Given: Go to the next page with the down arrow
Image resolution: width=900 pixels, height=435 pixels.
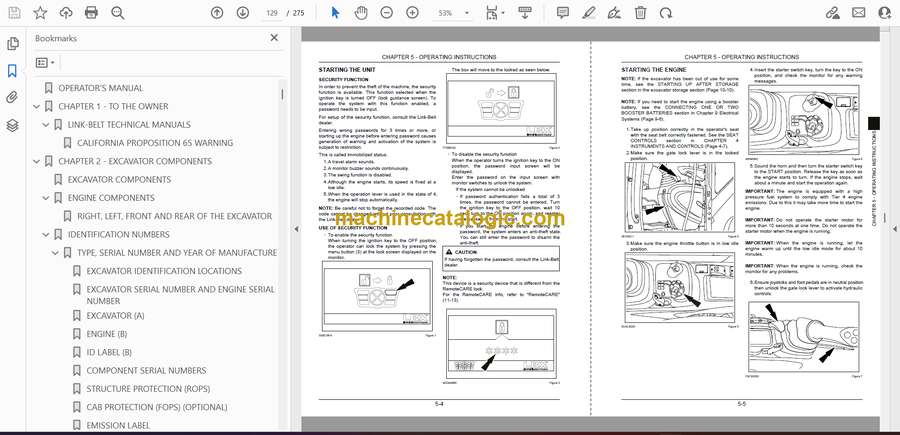Looking at the screenshot, I should tap(243, 13).
